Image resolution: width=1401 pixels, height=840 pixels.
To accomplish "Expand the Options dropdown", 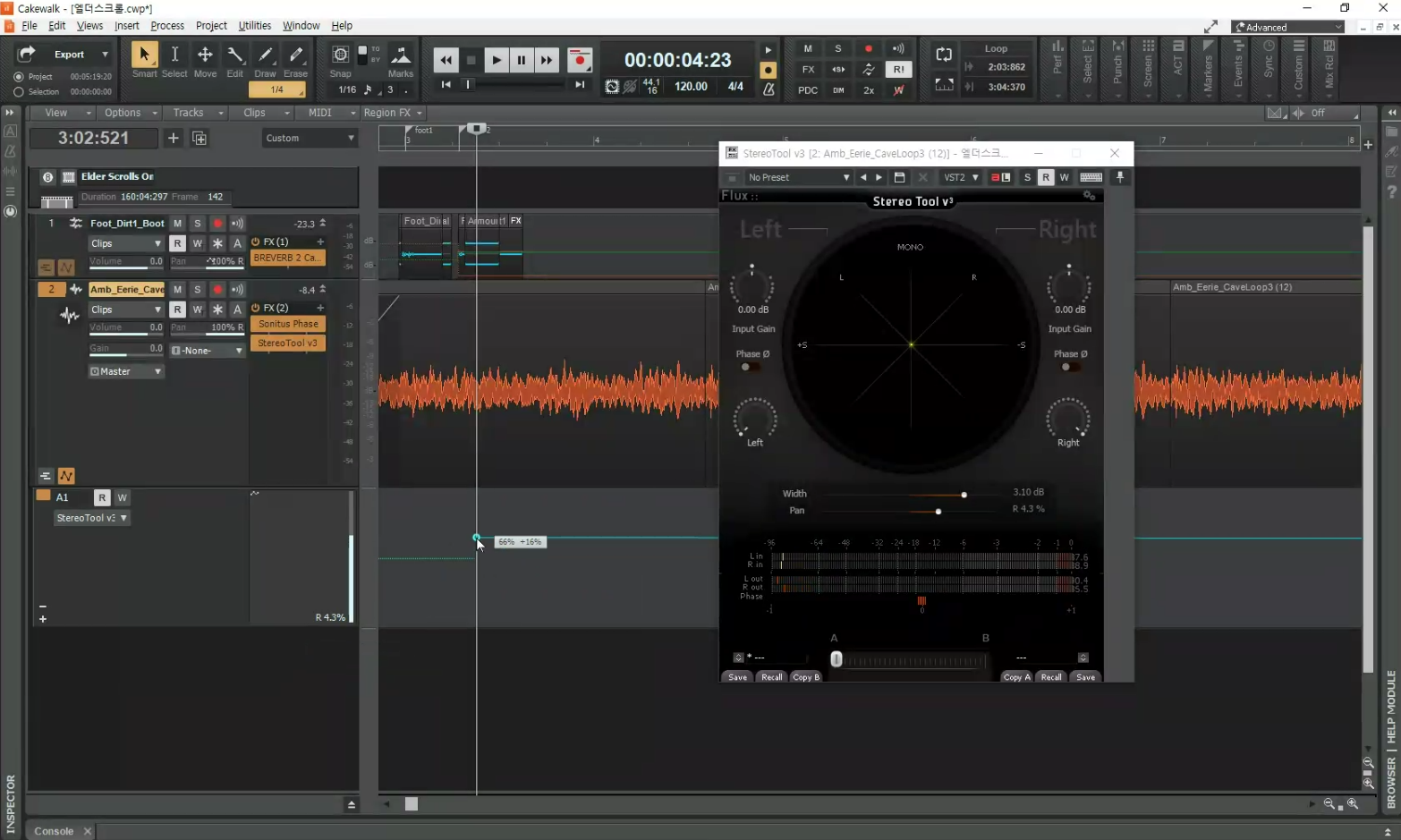I will point(130,113).
